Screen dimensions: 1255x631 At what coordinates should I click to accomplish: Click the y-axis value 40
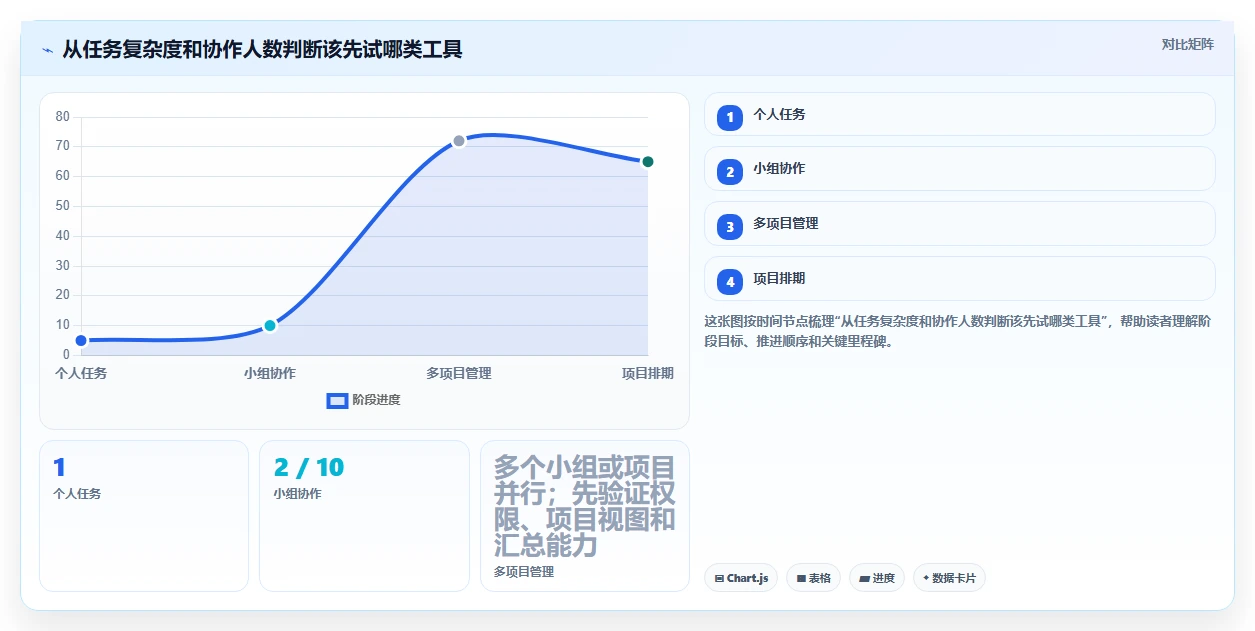(63, 236)
